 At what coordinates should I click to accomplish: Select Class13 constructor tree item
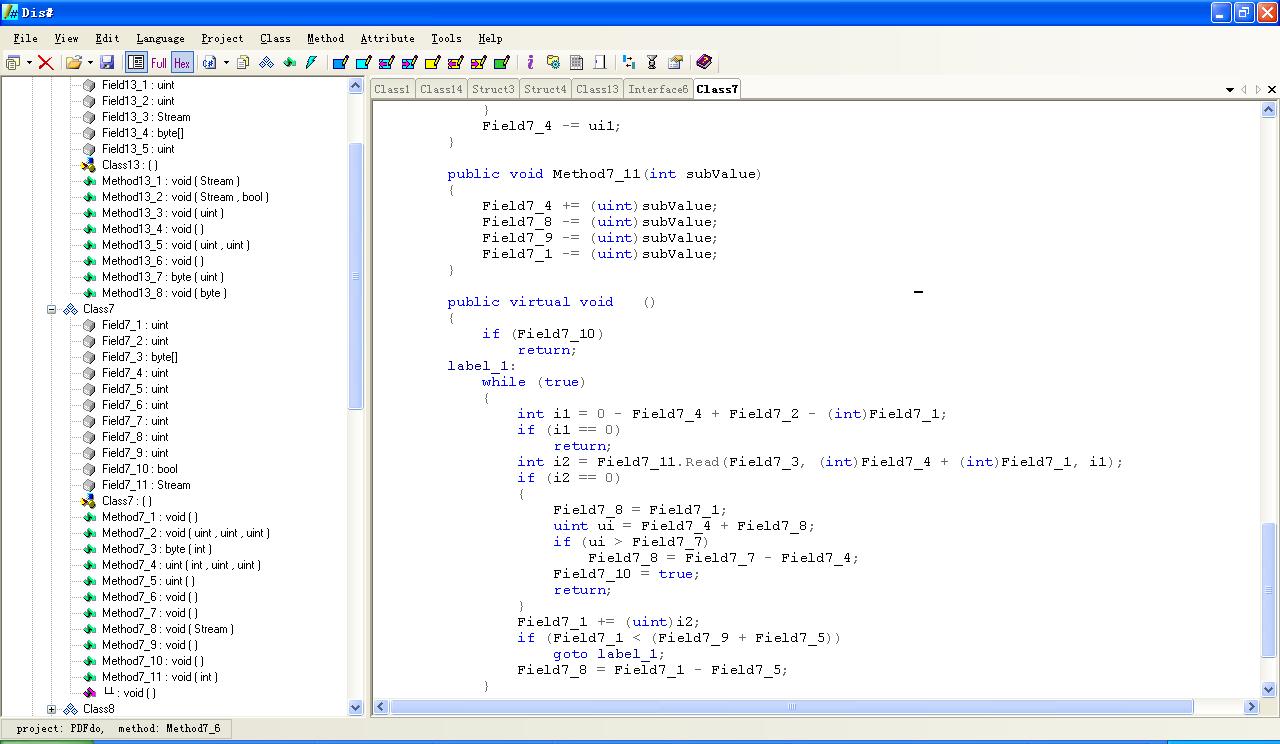click(x=129, y=165)
